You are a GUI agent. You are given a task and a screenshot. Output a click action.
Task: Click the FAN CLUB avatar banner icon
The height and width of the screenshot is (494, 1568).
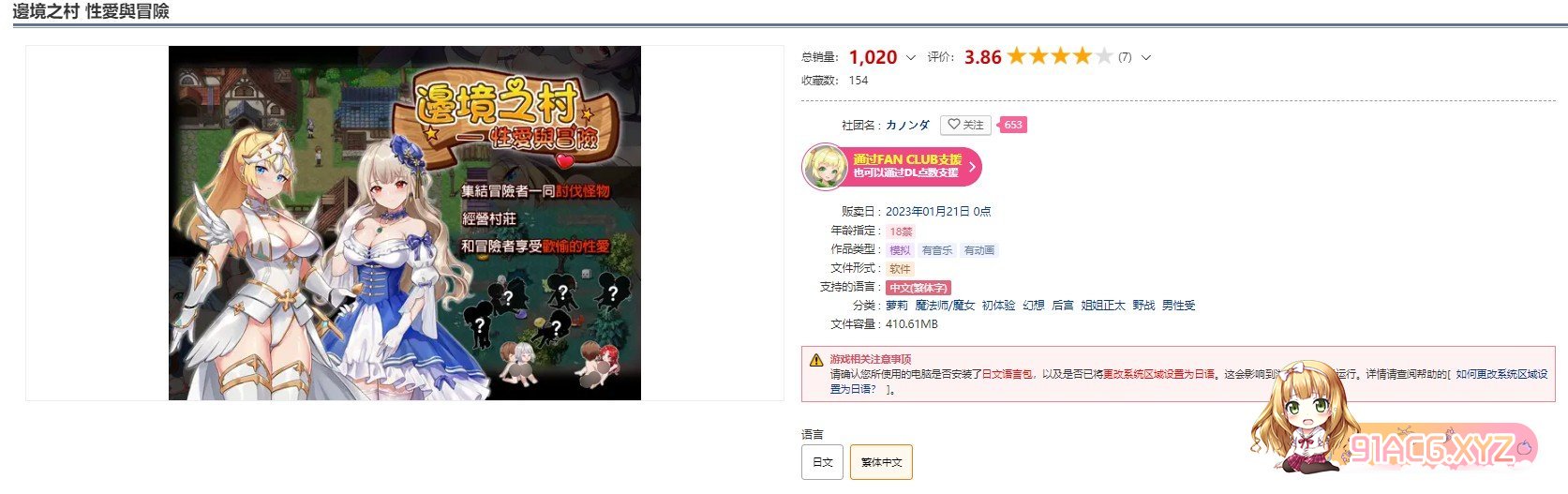825,167
